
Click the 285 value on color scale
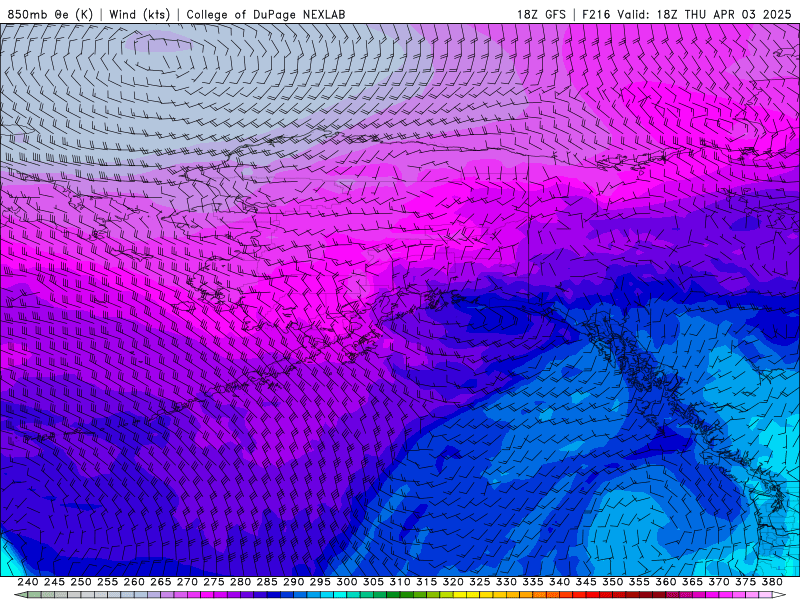coord(267,582)
